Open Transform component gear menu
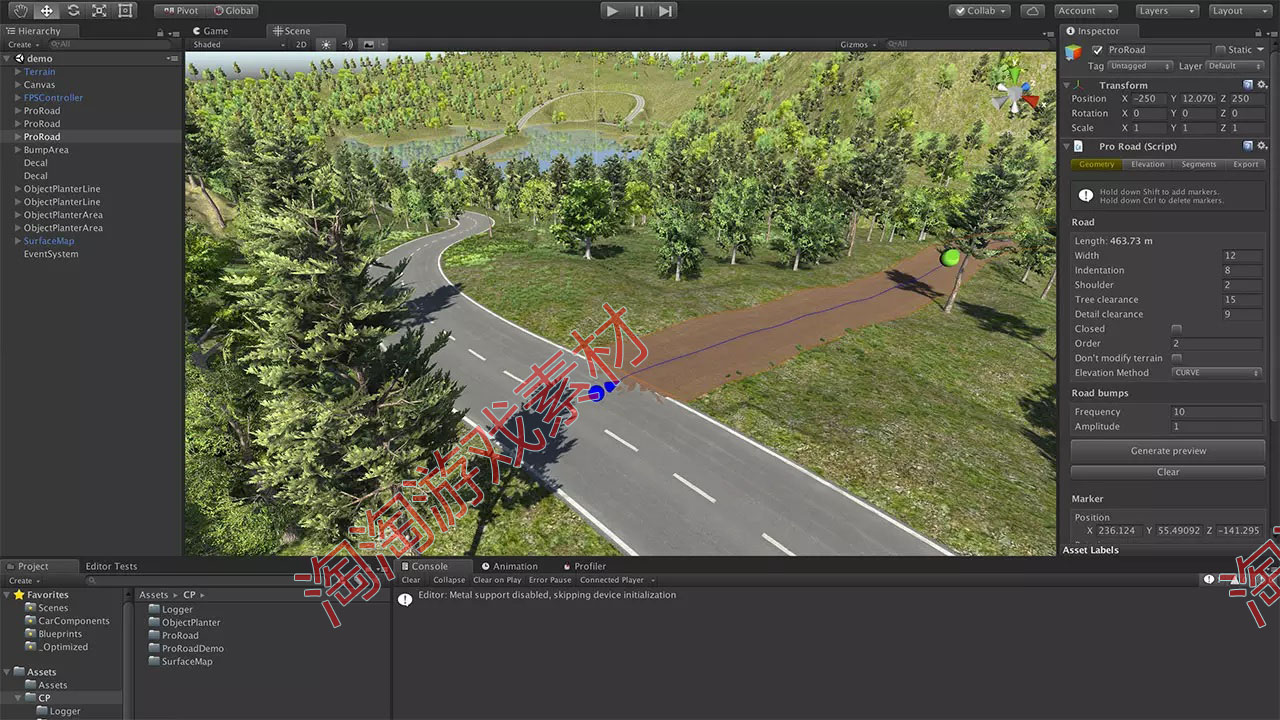 (x=1262, y=85)
